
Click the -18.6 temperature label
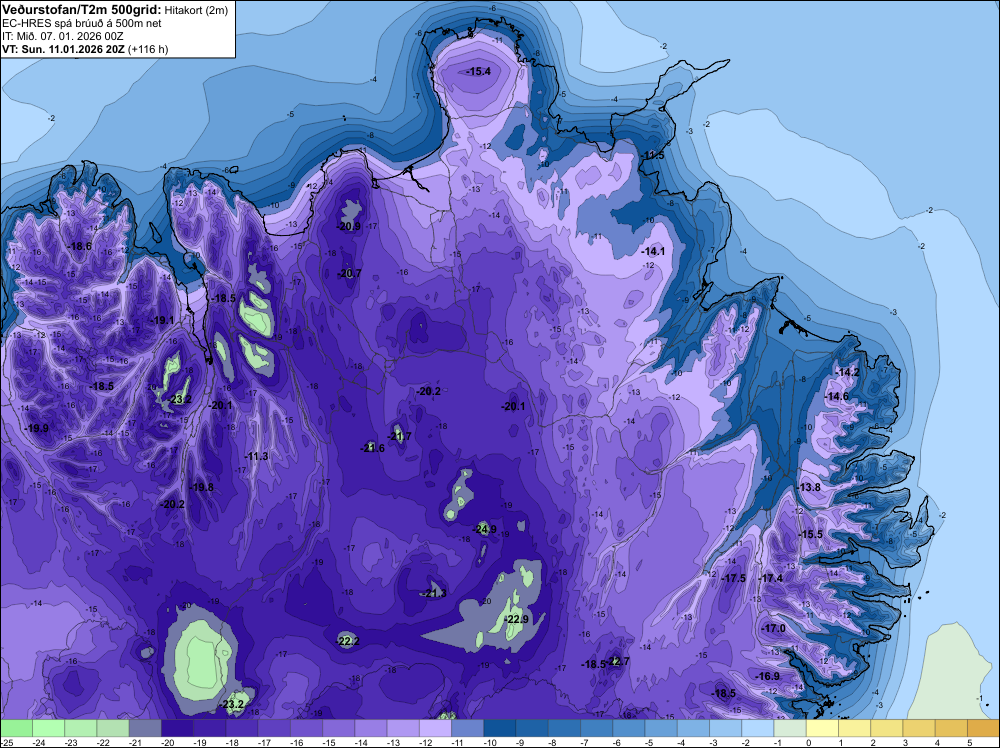pos(80,246)
